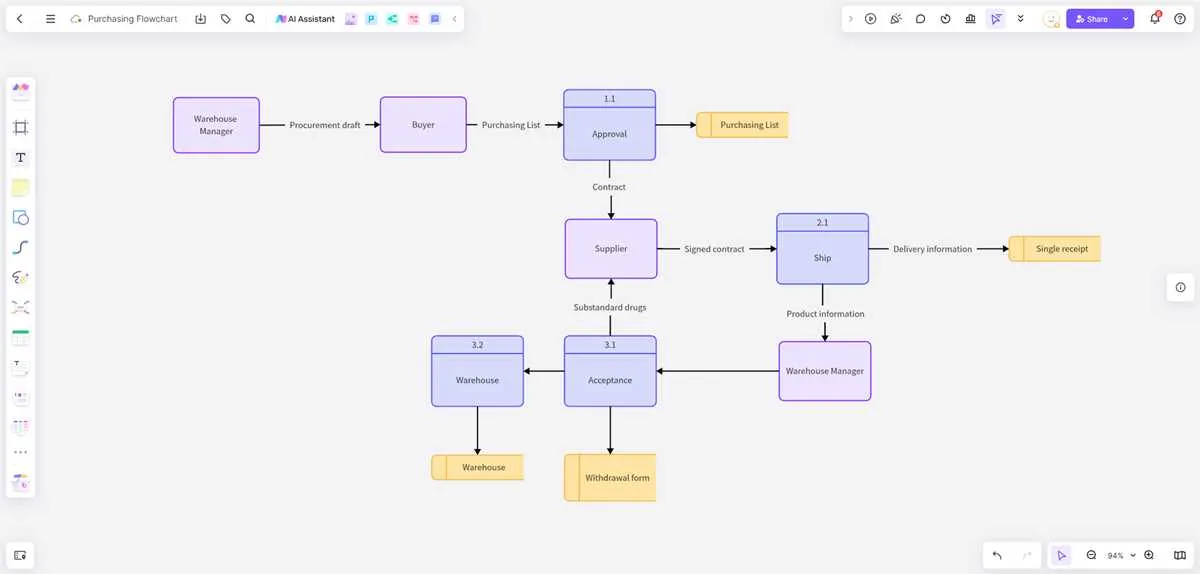The width and height of the screenshot is (1200, 574).
Task: Select the text card tool
Action: tap(20, 367)
